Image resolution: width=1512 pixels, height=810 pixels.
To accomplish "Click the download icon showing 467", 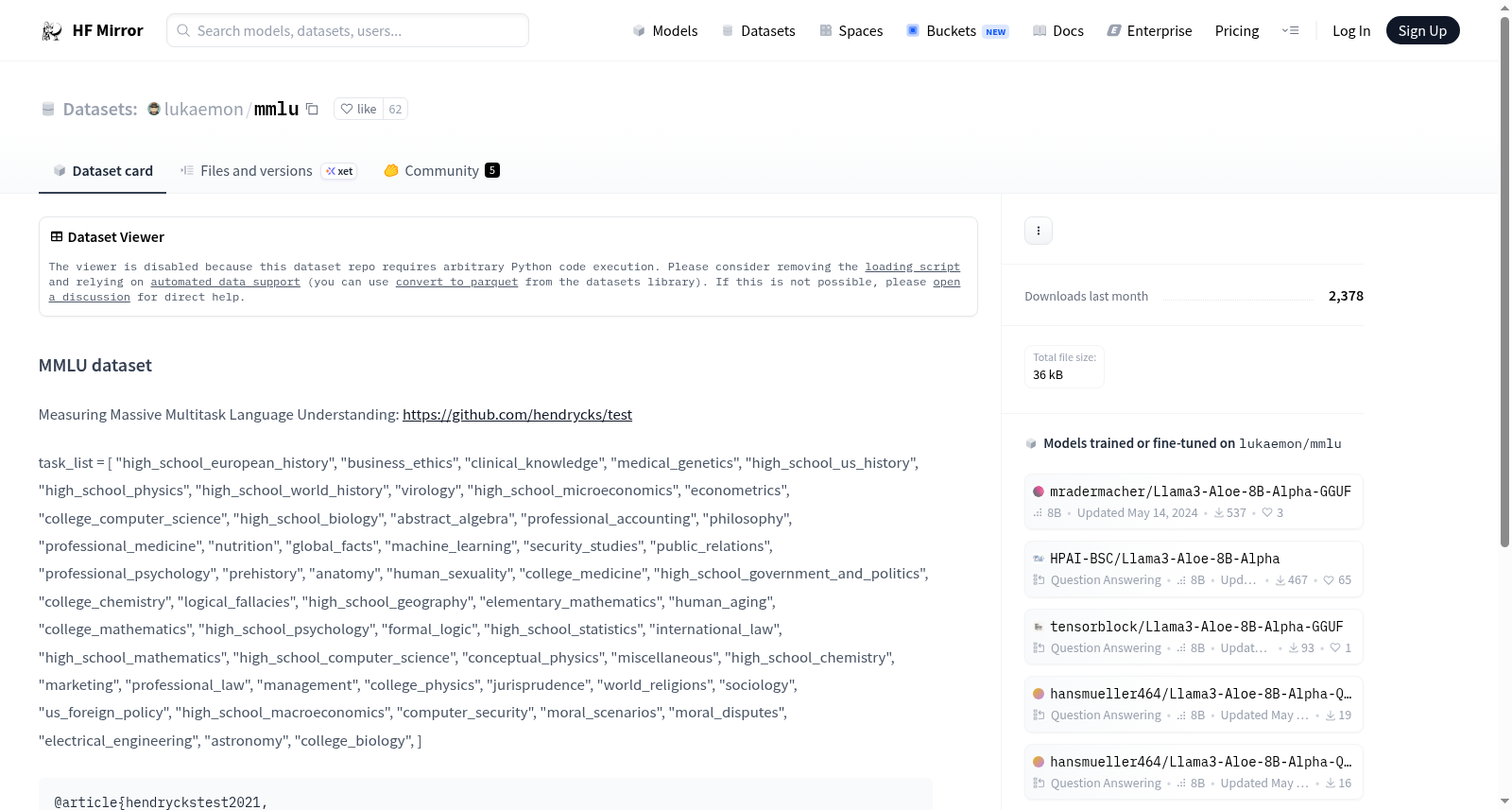I will click(1280, 580).
